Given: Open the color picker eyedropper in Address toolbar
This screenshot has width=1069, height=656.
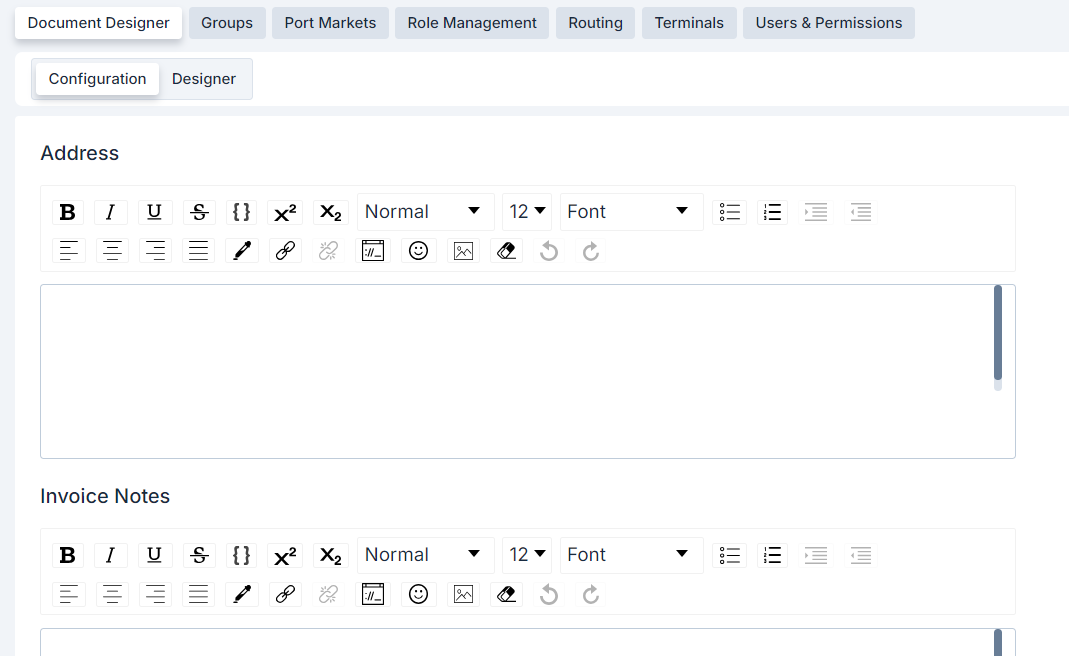Looking at the screenshot, I should tap(242, 251).
